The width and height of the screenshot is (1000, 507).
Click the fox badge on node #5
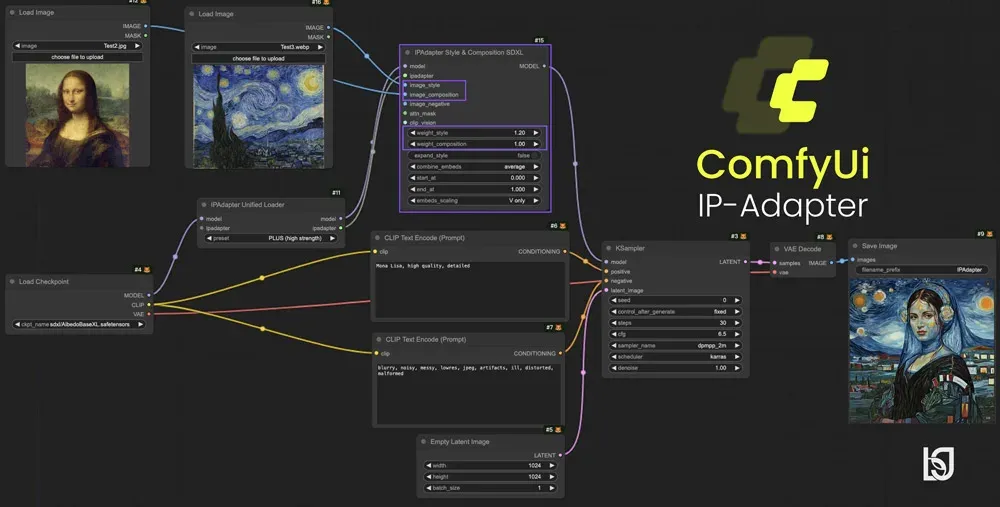(x=558, y=430)
